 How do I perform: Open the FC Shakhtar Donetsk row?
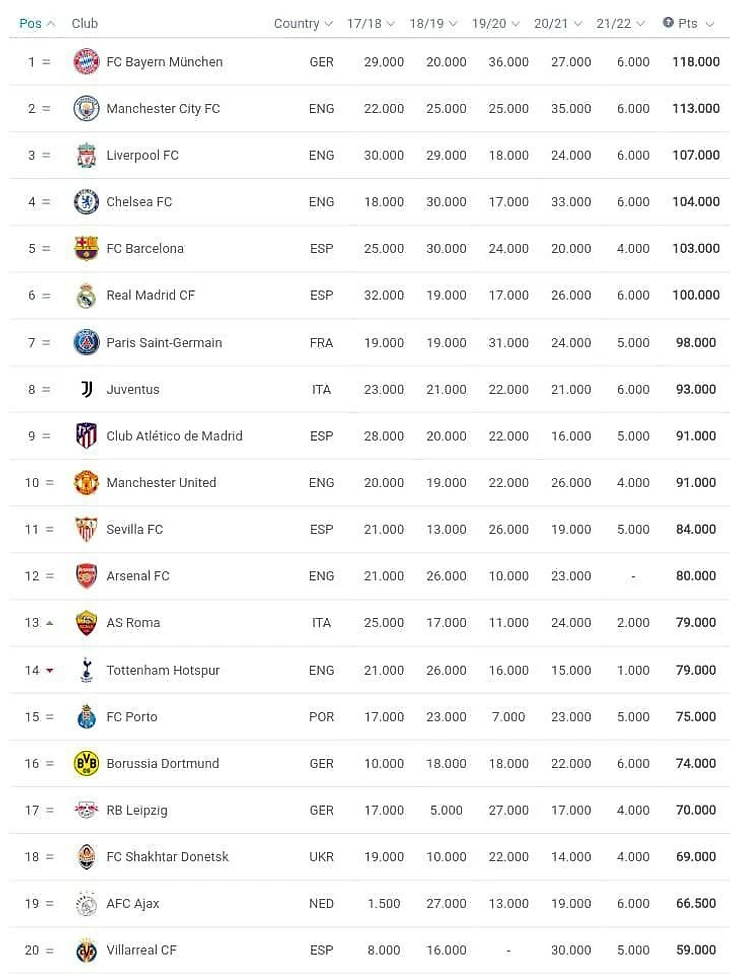pos(369,857)
